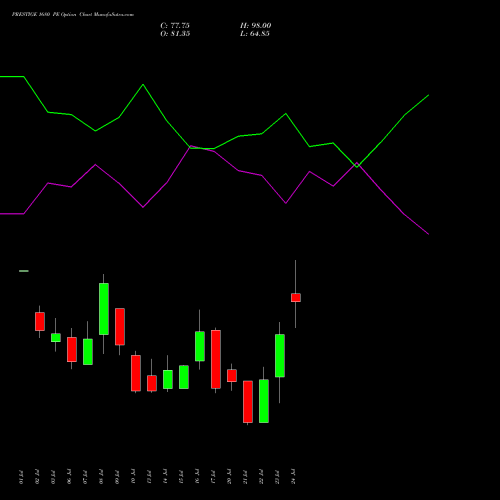Select the 21 Jul date label
Image resolution: width=500 pixels, height=500 pixels.
[245, 477]
